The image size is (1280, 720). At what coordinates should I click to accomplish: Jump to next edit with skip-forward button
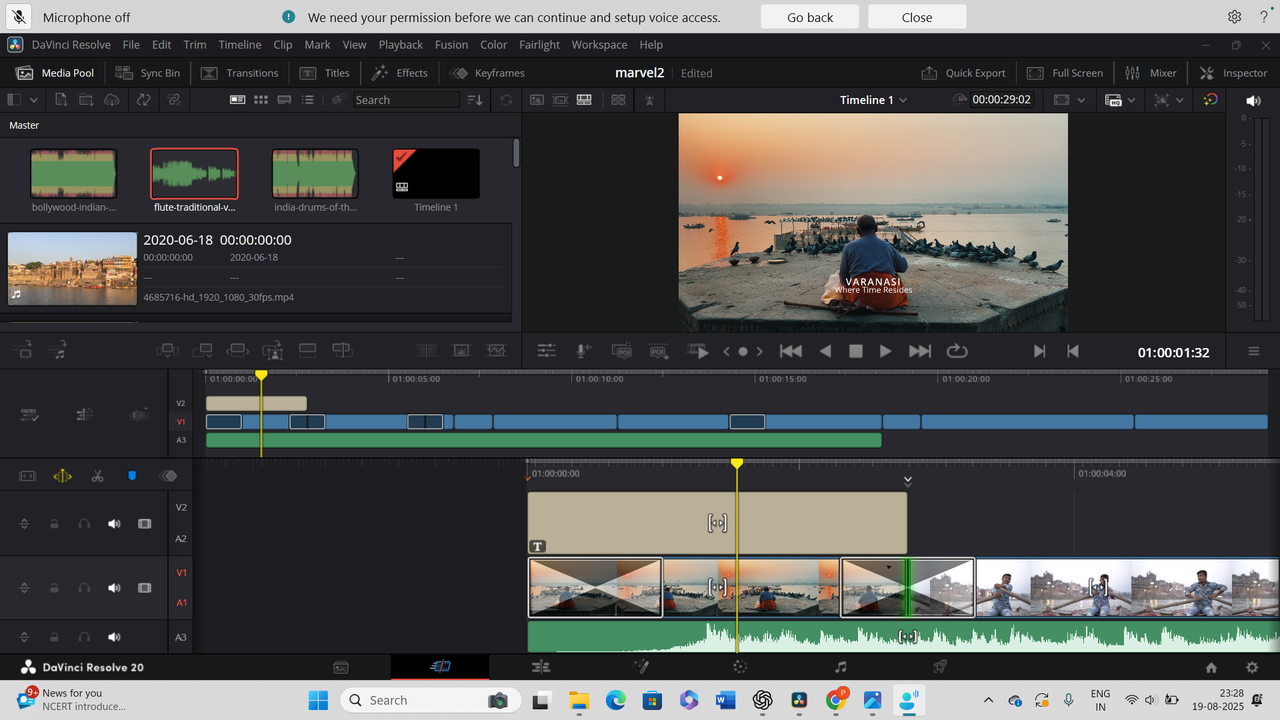pyautogui.click(x=920, y=351)
